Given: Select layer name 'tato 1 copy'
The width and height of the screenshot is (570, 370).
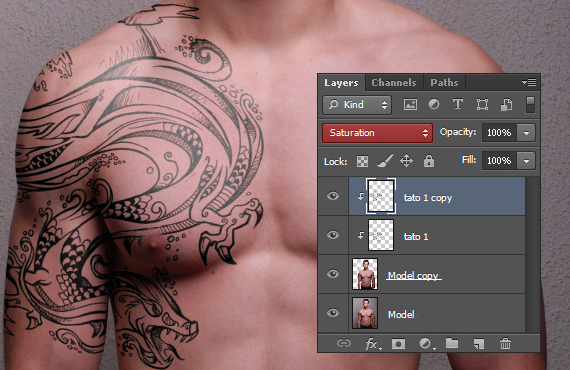Looking at the screenshot, I should [428, 198].
